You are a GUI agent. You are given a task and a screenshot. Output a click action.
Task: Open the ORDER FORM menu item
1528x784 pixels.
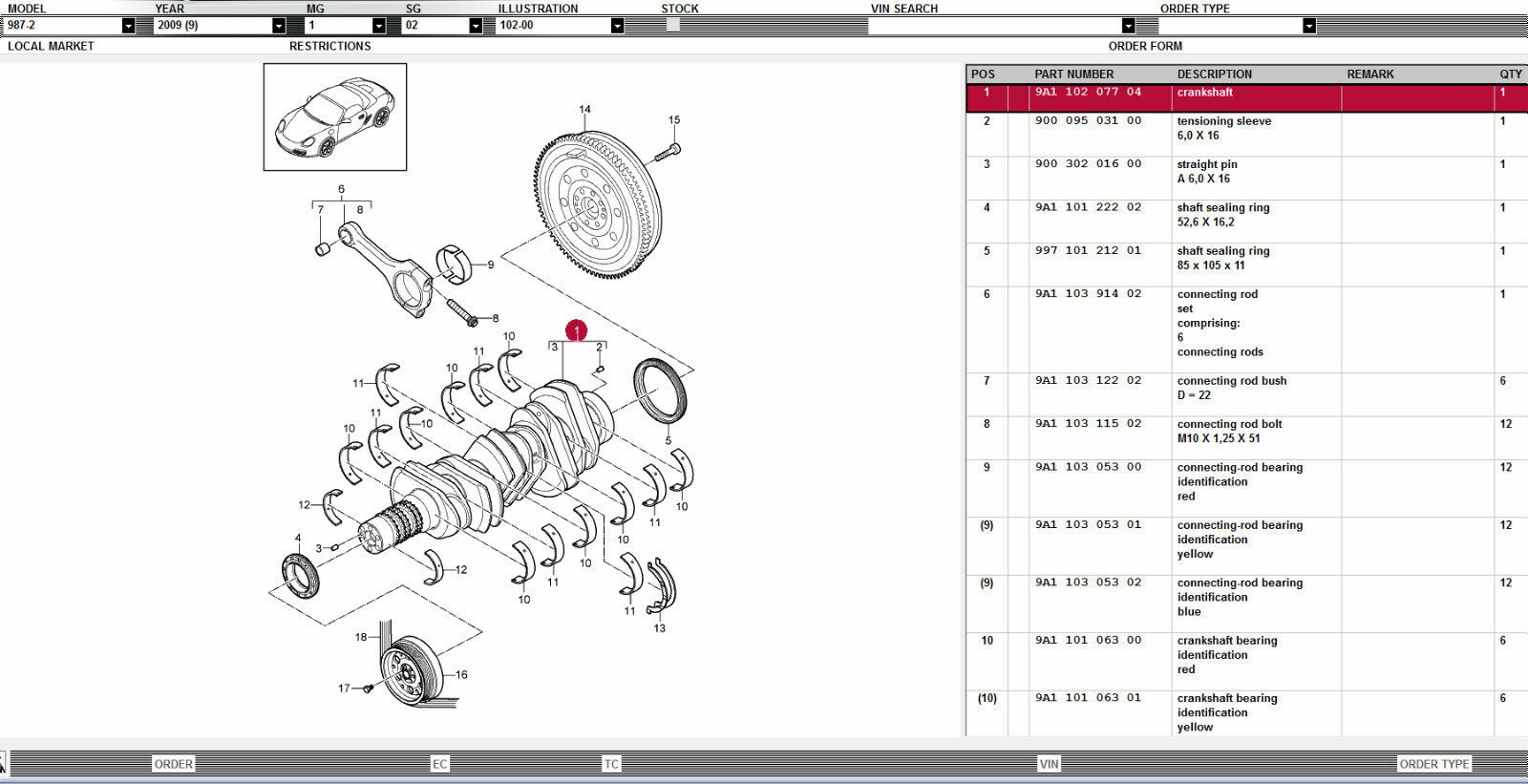(1145, 46)
